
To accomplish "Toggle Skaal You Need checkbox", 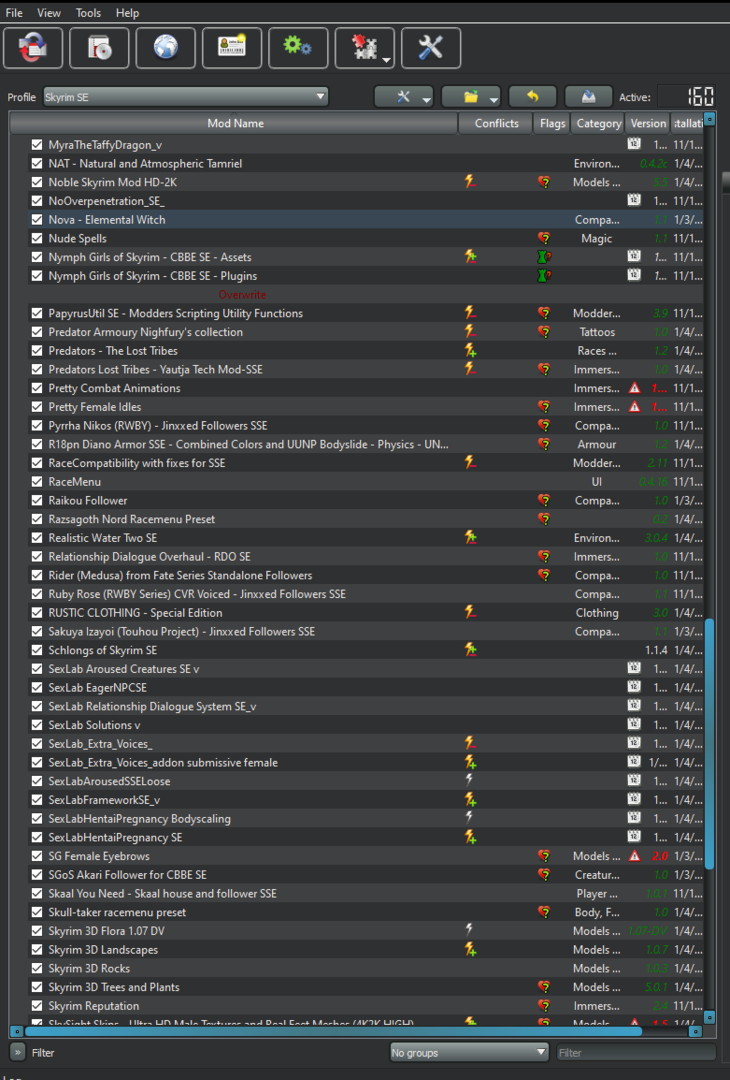I will [x=37, y=893].
